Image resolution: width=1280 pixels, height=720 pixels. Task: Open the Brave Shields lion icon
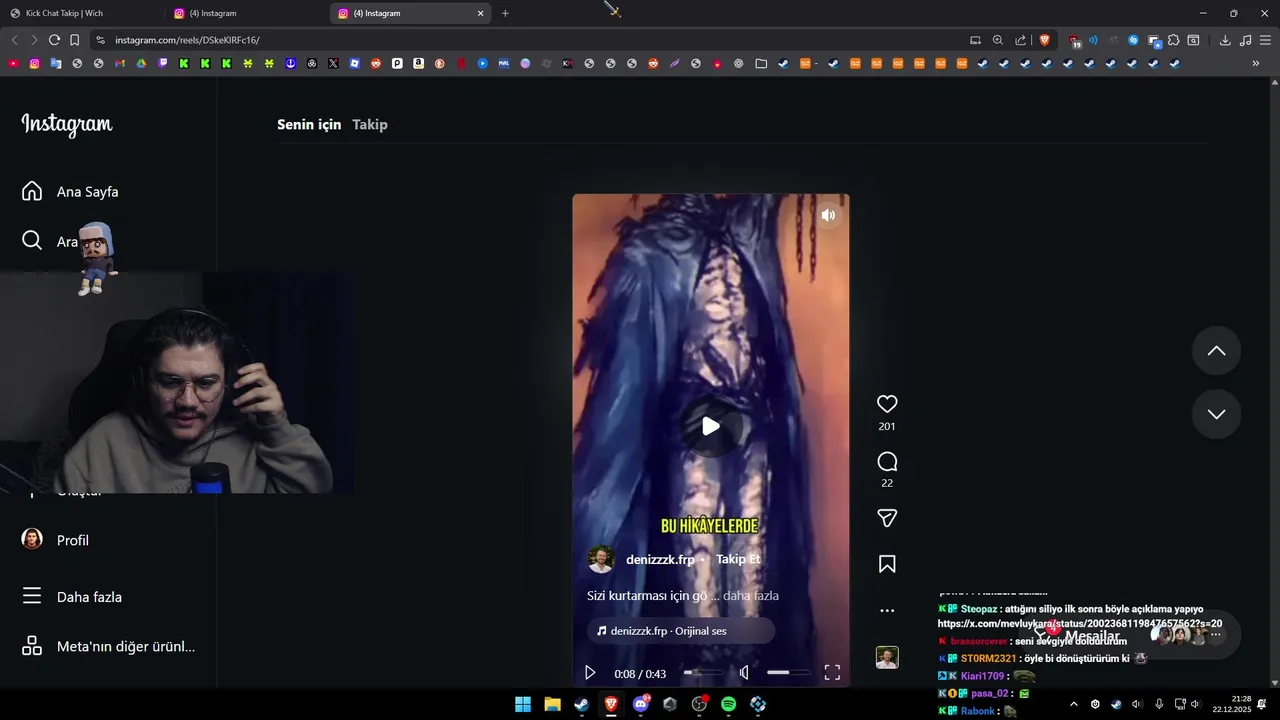coord(1044,40)
